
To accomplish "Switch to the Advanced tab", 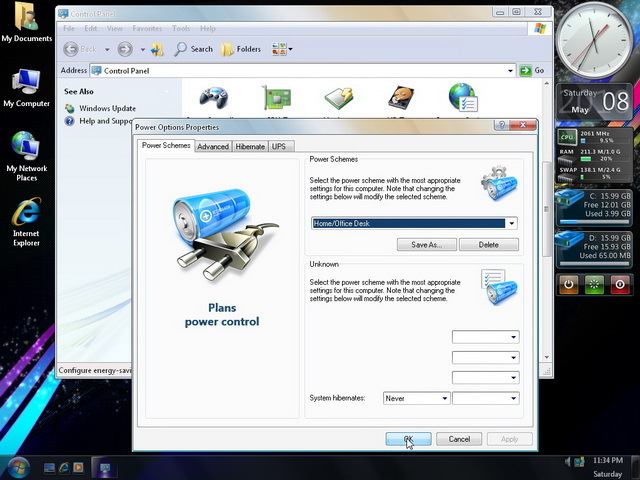I will click(x=213, y=147).
